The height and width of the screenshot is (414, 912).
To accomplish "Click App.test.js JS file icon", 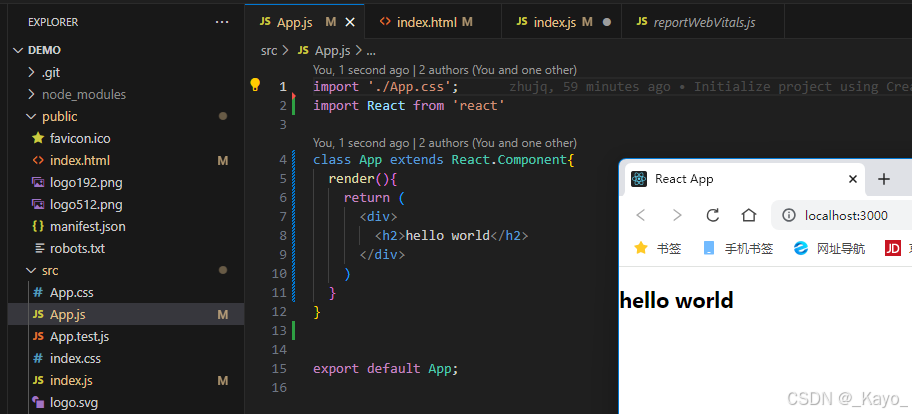I will pos(38,337).
